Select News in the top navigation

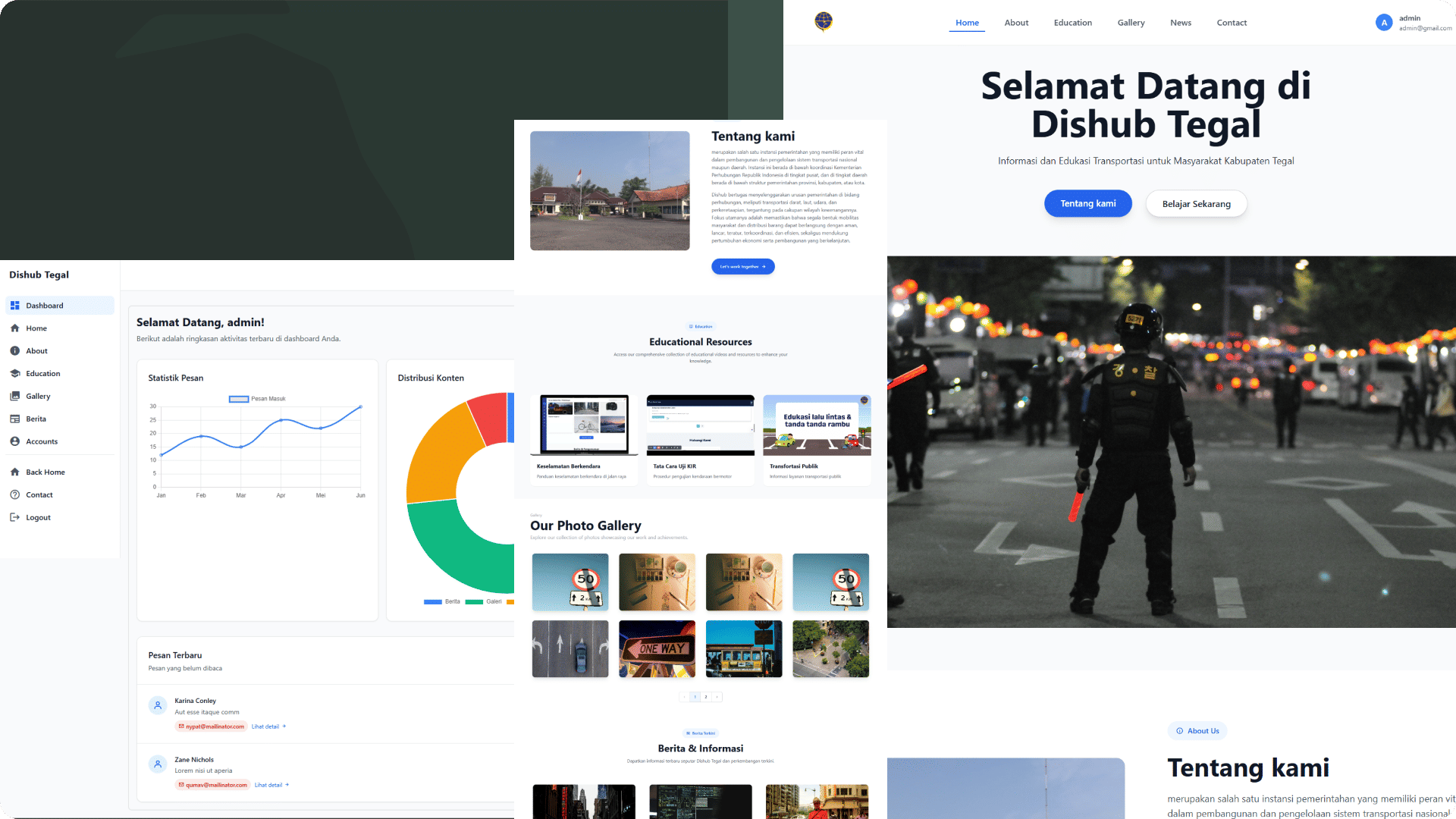1180,23
